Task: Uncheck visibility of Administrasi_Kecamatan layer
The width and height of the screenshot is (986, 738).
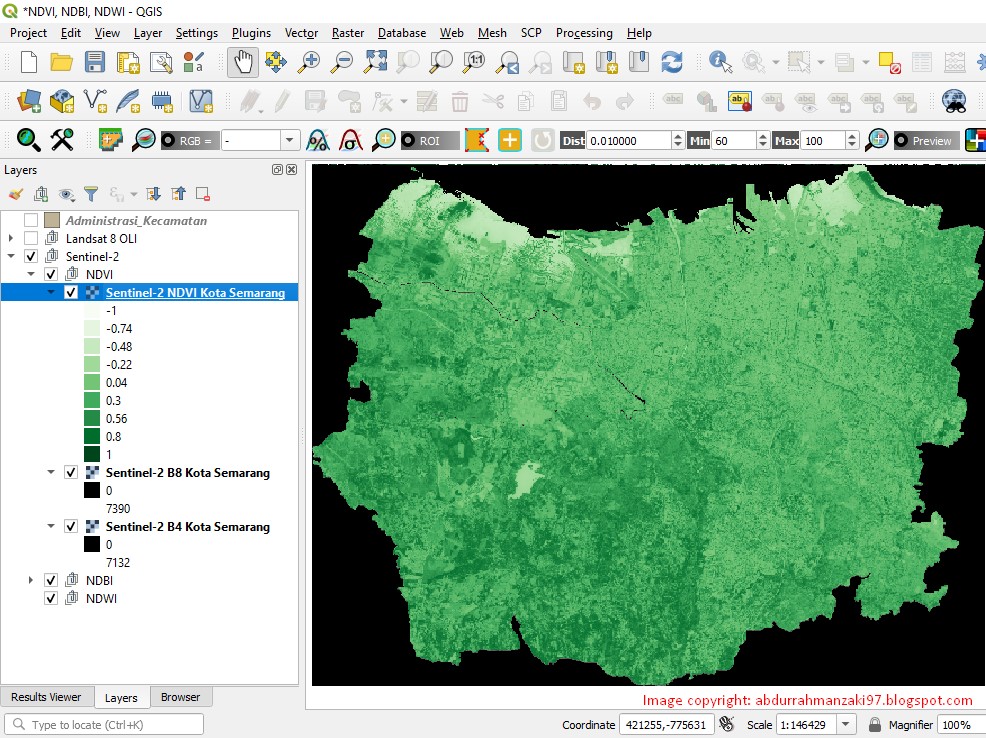Action: 29,220
